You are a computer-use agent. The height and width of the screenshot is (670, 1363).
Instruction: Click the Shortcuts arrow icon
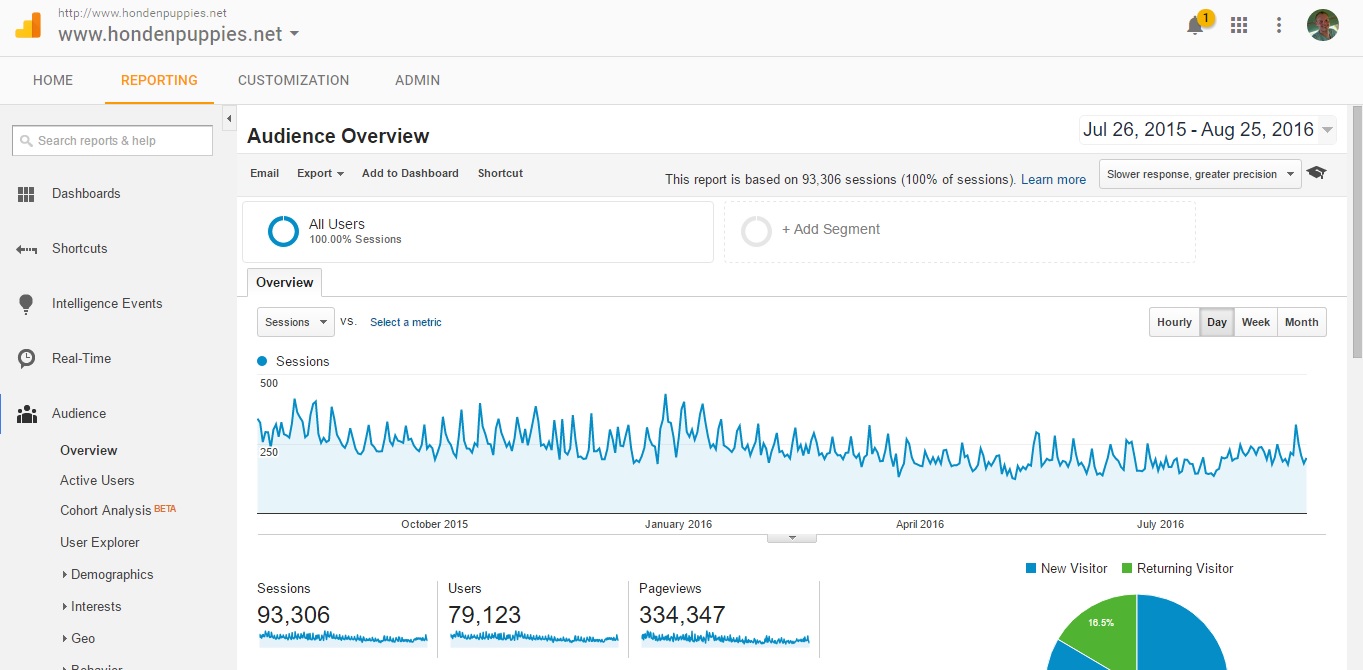(27, 249)
